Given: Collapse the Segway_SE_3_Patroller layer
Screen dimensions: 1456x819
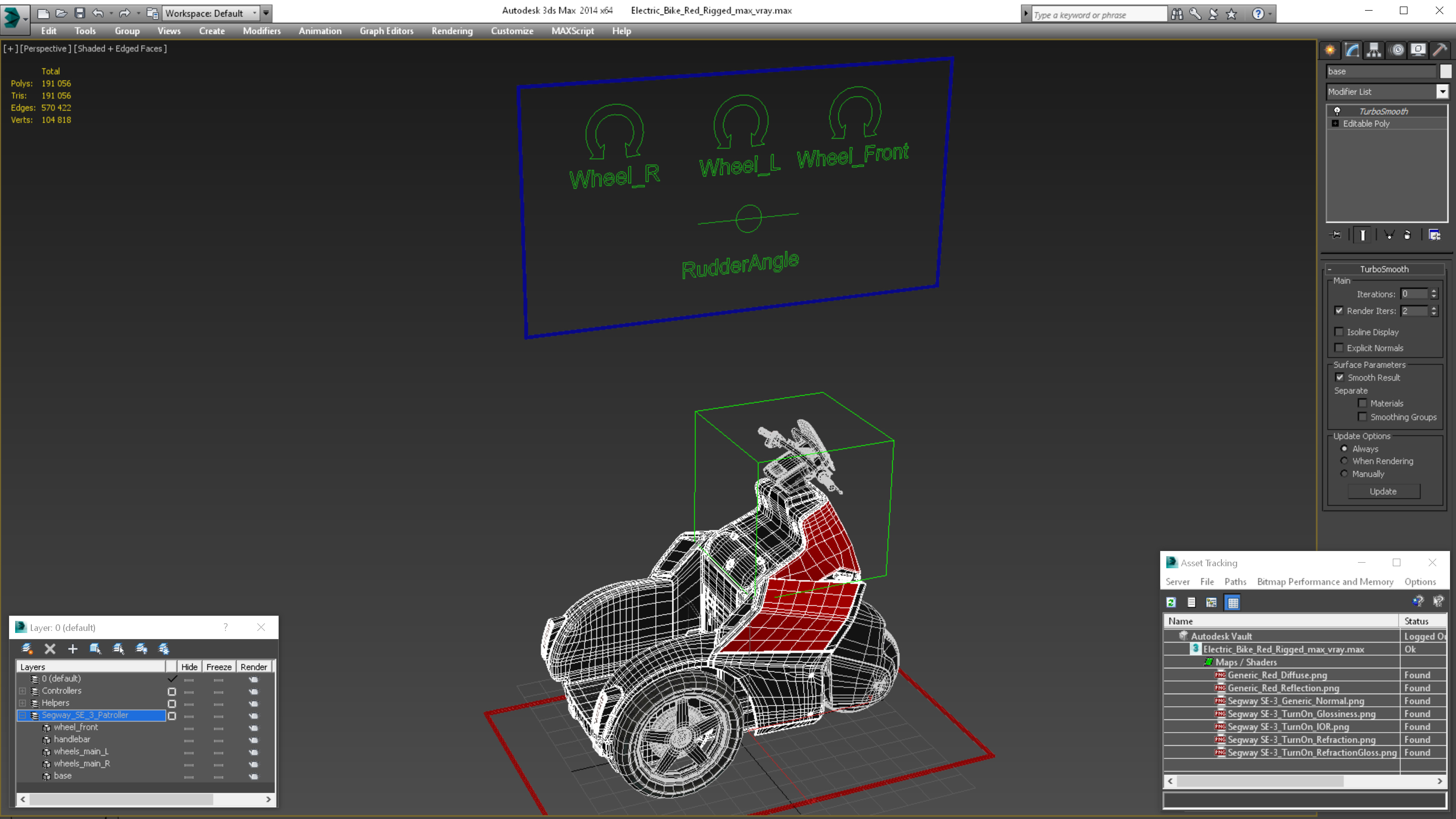Looking at the screenshot, I should pyautogui.click(x=23, y=715).
